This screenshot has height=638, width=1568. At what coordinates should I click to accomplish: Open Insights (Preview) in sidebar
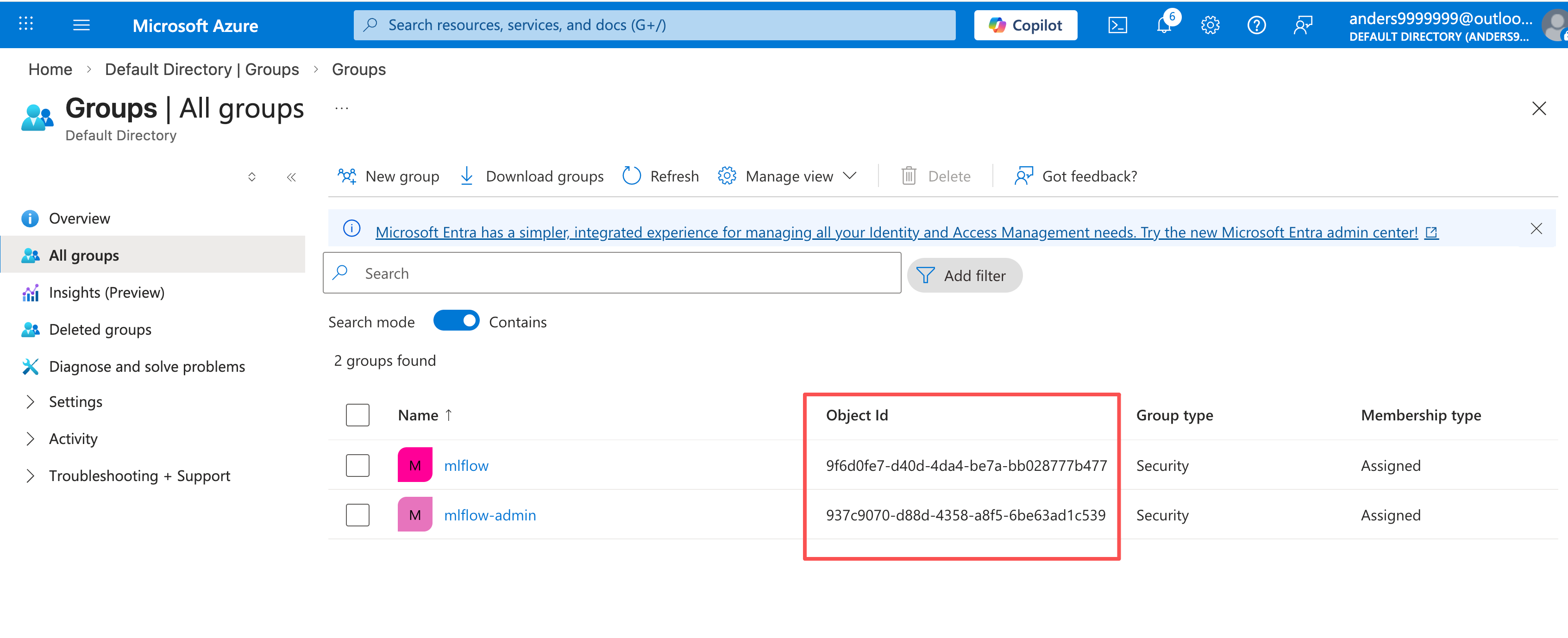point(107,292)
